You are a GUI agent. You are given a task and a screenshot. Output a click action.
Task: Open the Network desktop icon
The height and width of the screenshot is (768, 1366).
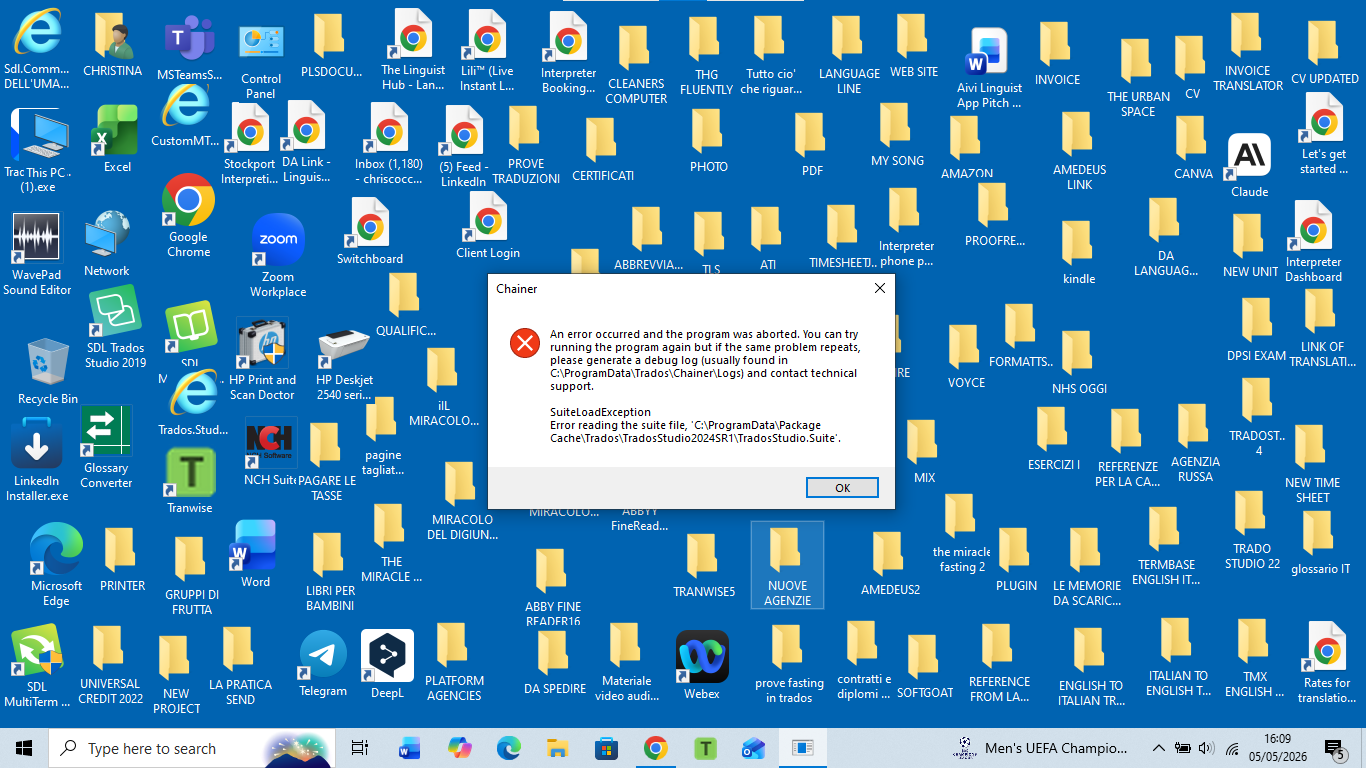coord(107,244)
